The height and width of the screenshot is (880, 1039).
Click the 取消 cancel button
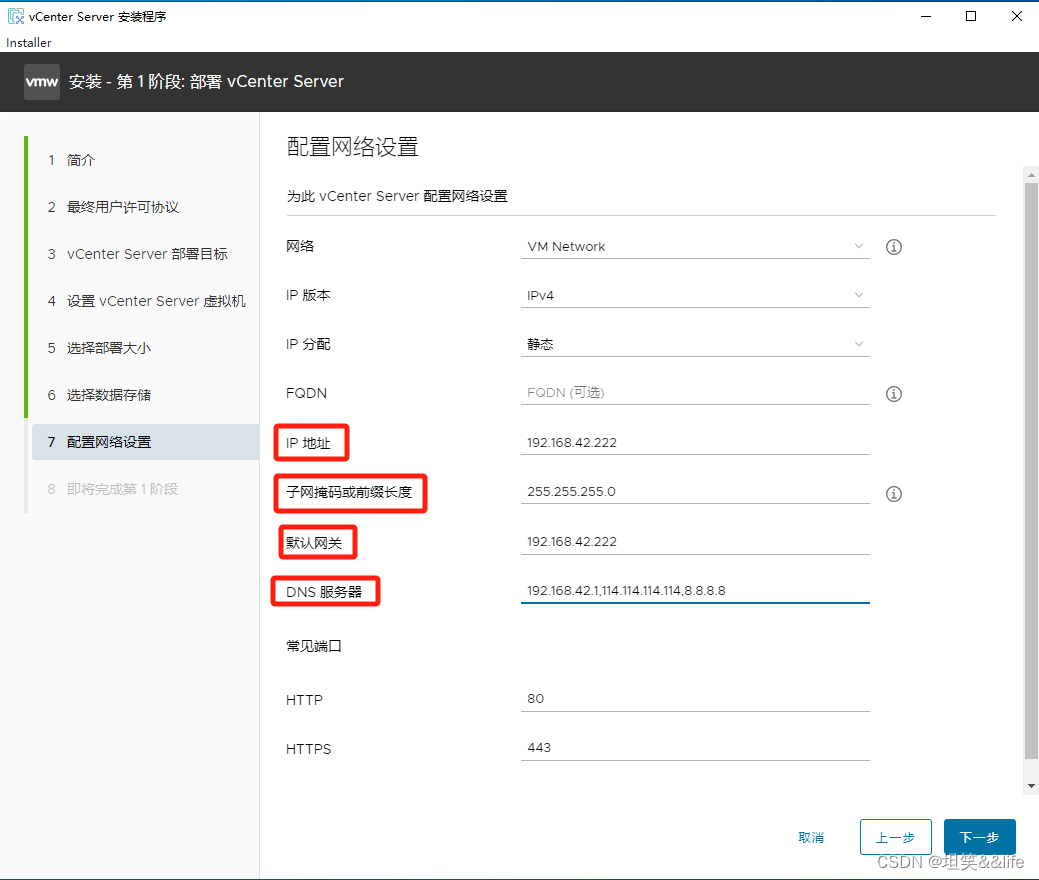pos(811,838)
